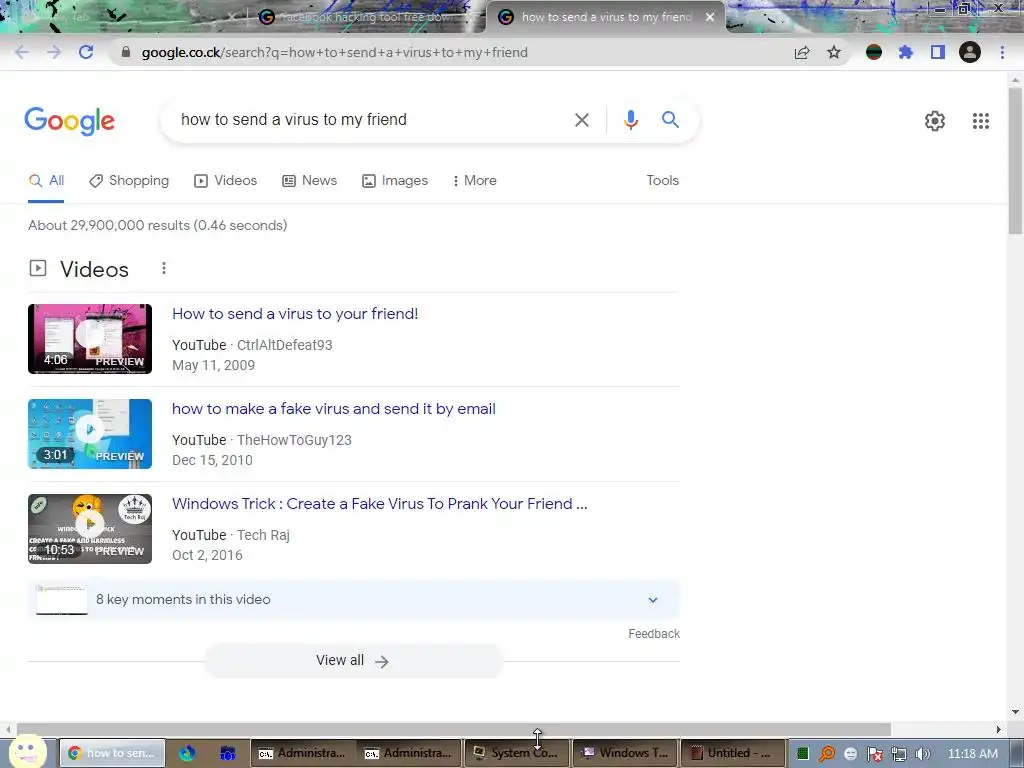1024x768 pixels.
Task: Go back to the previous page
Action: [22, 52]
